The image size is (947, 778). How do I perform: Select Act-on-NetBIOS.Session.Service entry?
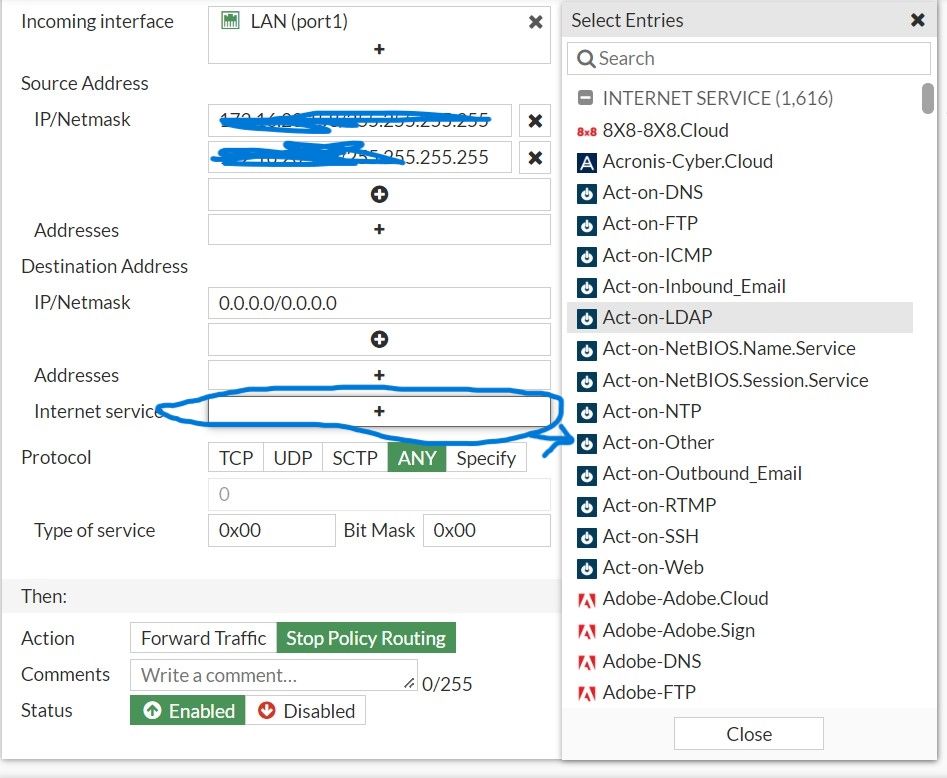(x=740, y=381)
